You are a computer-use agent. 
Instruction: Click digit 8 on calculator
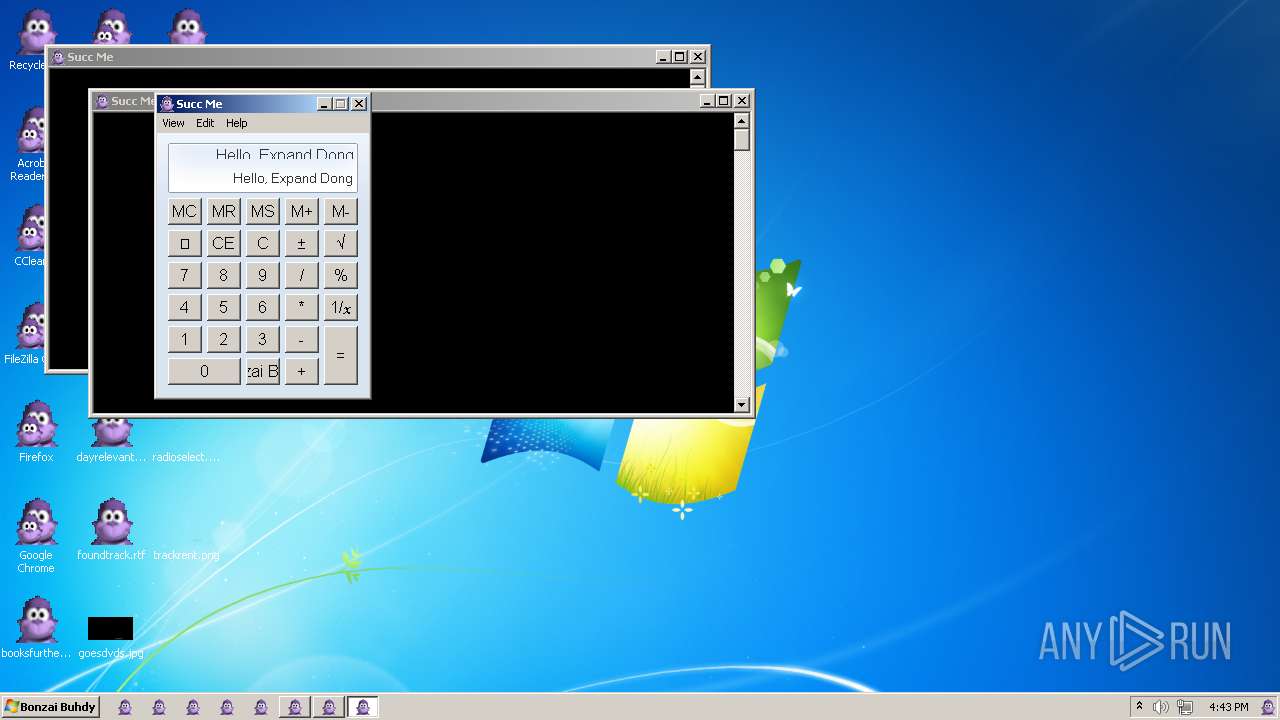point(223,275)
